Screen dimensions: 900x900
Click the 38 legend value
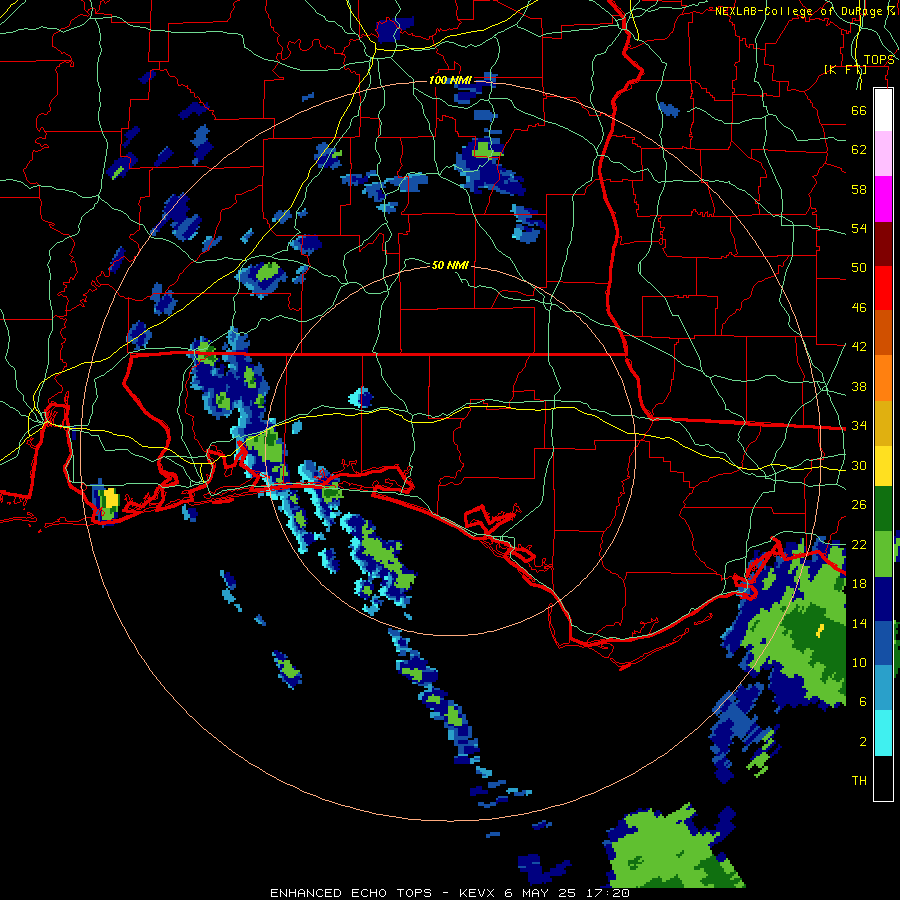click(x=859, y=386)
